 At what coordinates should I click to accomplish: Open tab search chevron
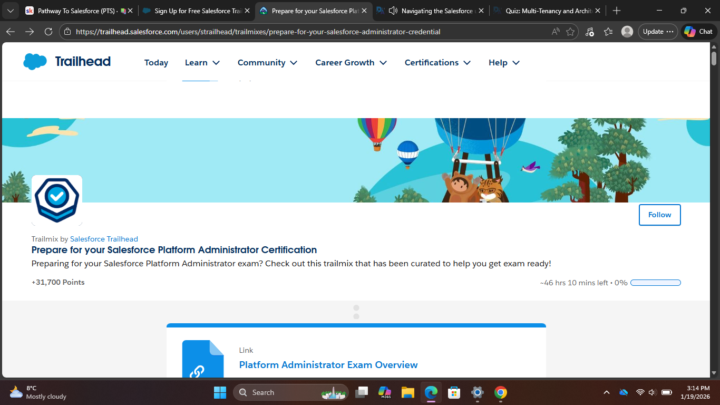point(11,11)
